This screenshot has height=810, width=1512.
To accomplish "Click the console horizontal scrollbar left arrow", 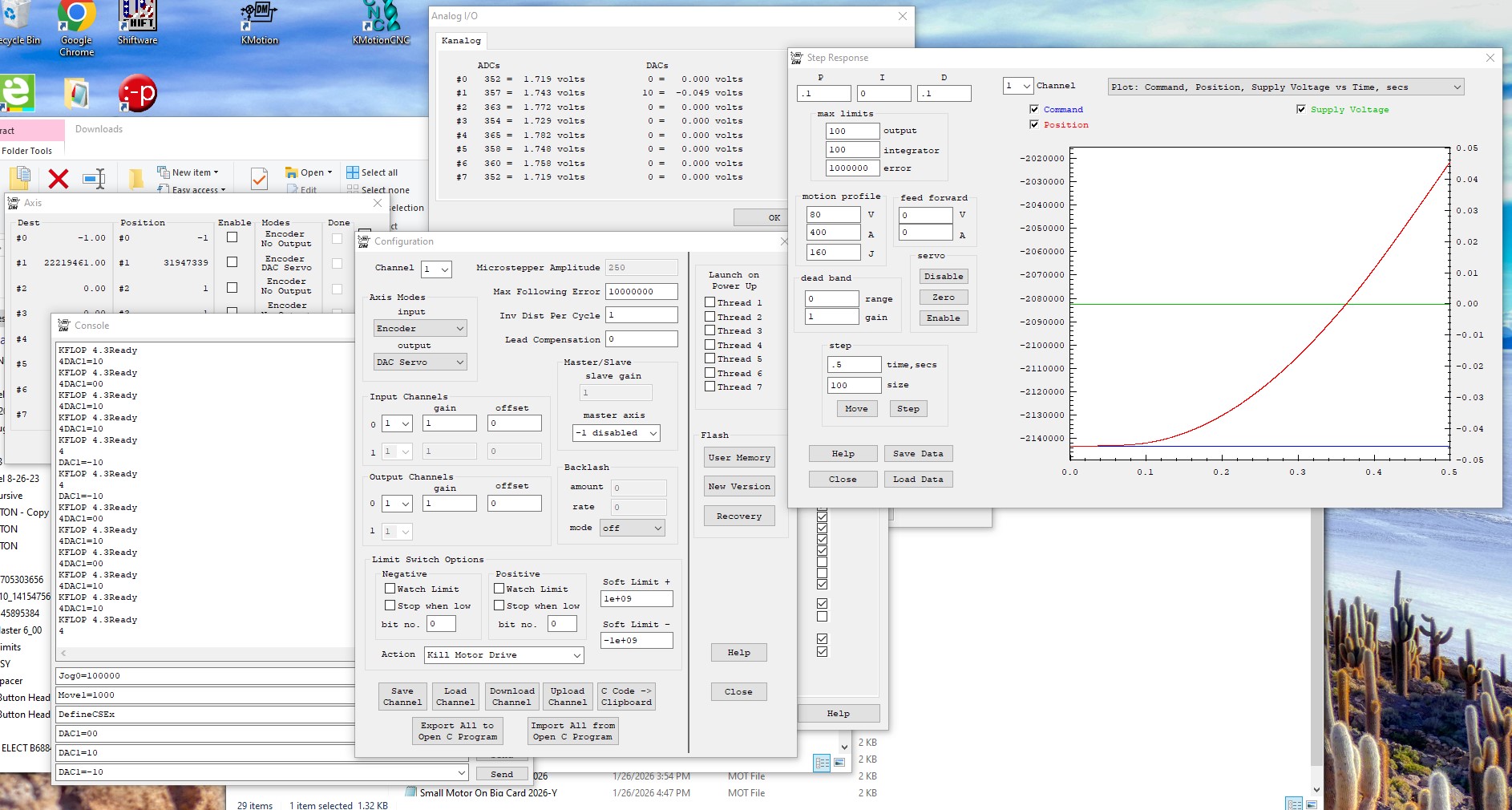I will coord(63,653).
